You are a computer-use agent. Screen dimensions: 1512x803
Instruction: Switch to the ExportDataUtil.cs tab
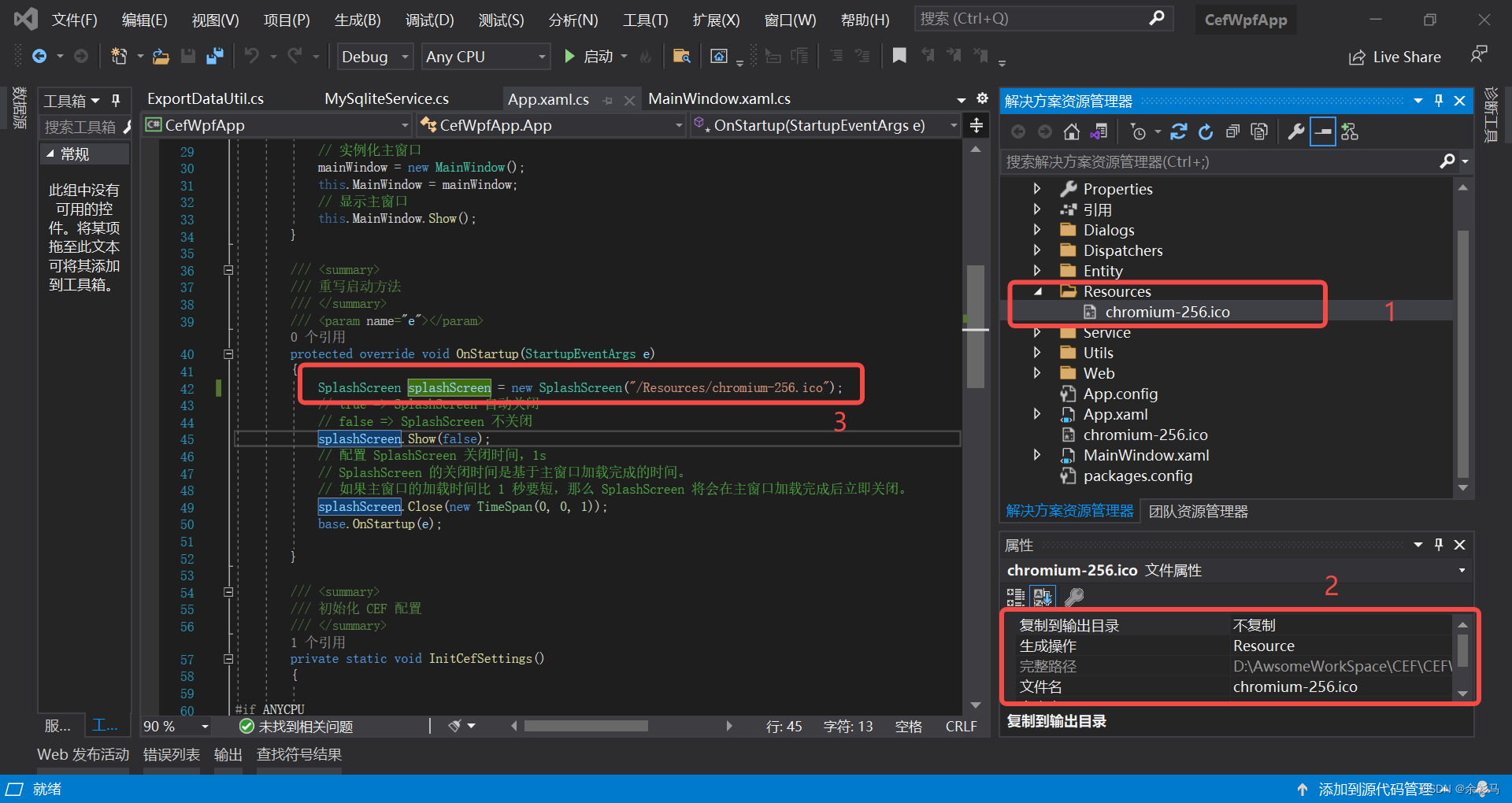[204, 98]
